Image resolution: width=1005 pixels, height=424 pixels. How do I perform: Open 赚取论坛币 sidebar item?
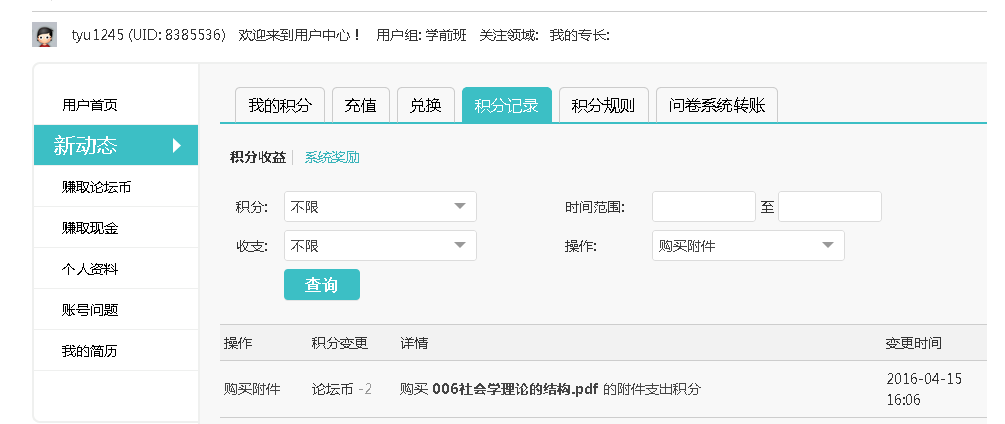point(97,187)
